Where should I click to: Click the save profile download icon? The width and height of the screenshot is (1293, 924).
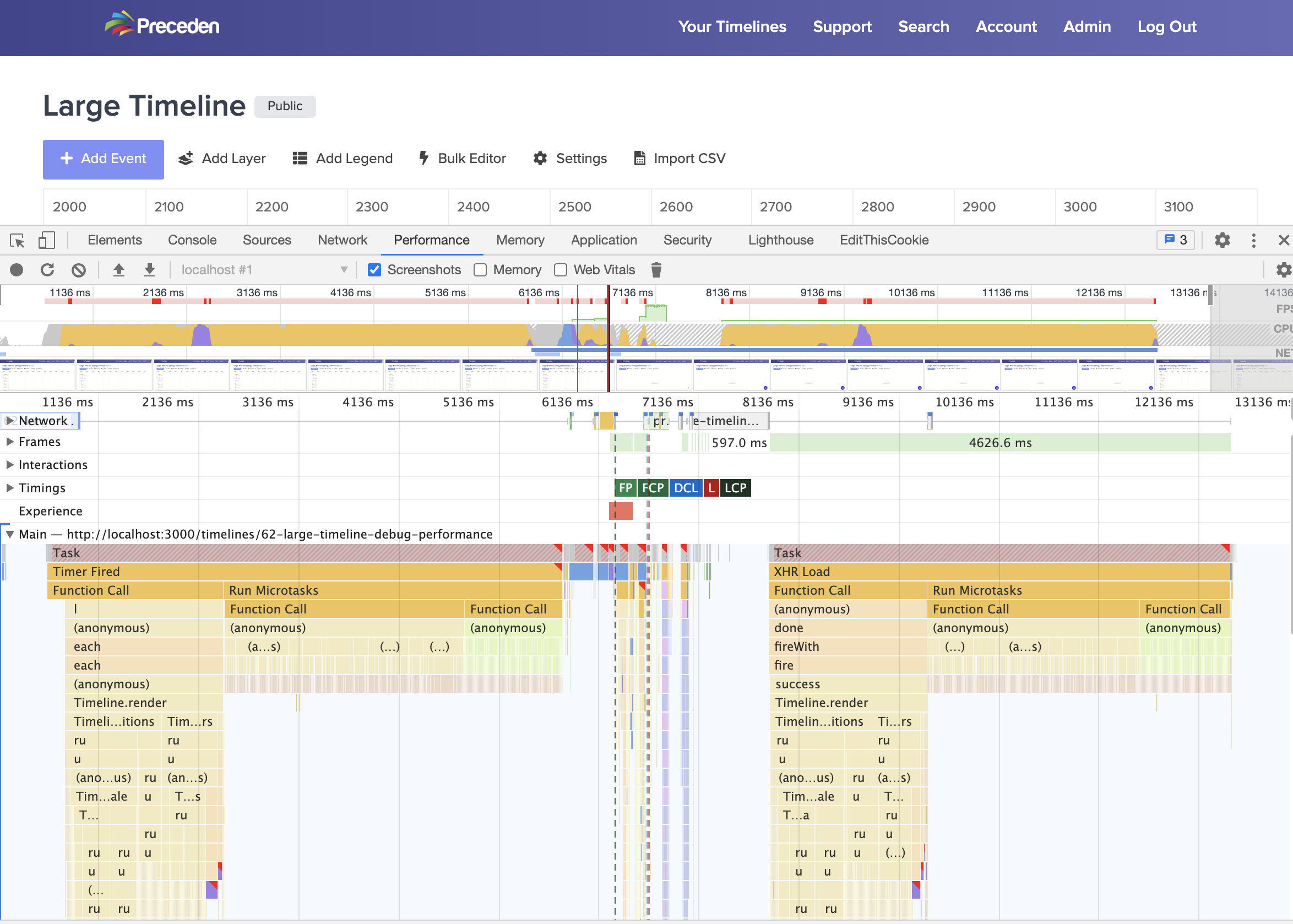point(150,270)
